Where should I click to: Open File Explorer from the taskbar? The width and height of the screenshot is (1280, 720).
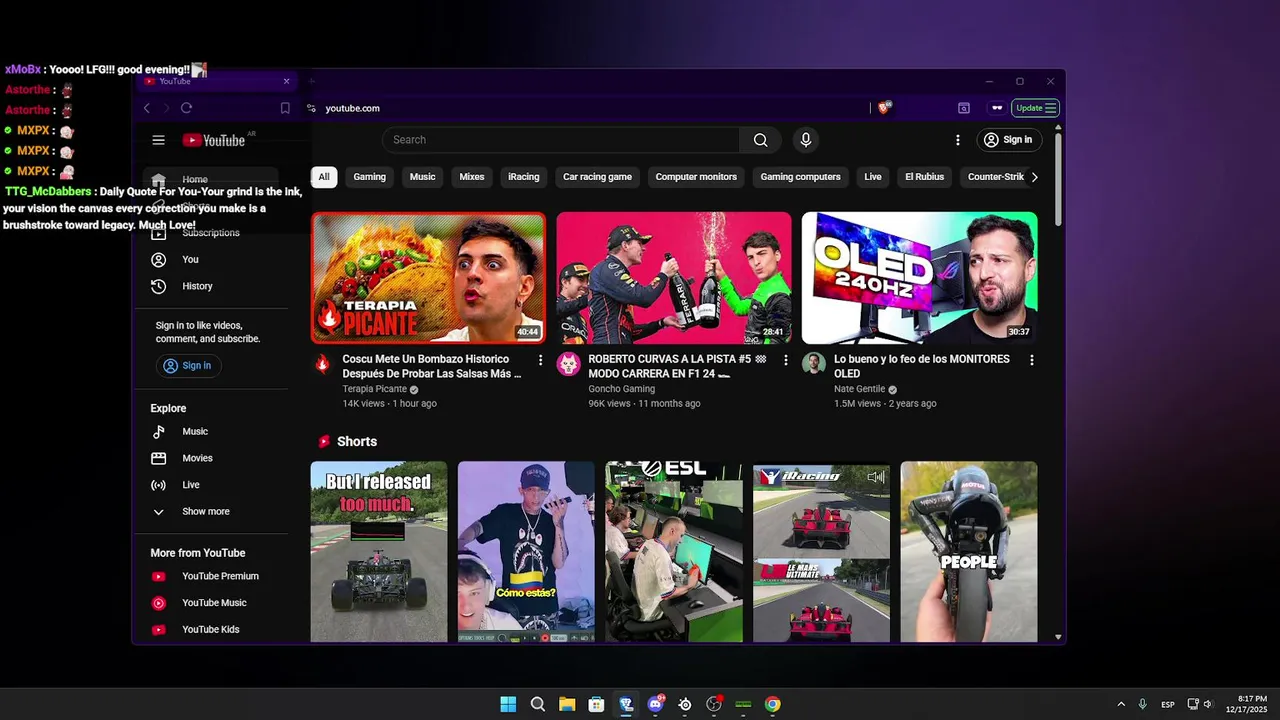click(x=567, y=704)
